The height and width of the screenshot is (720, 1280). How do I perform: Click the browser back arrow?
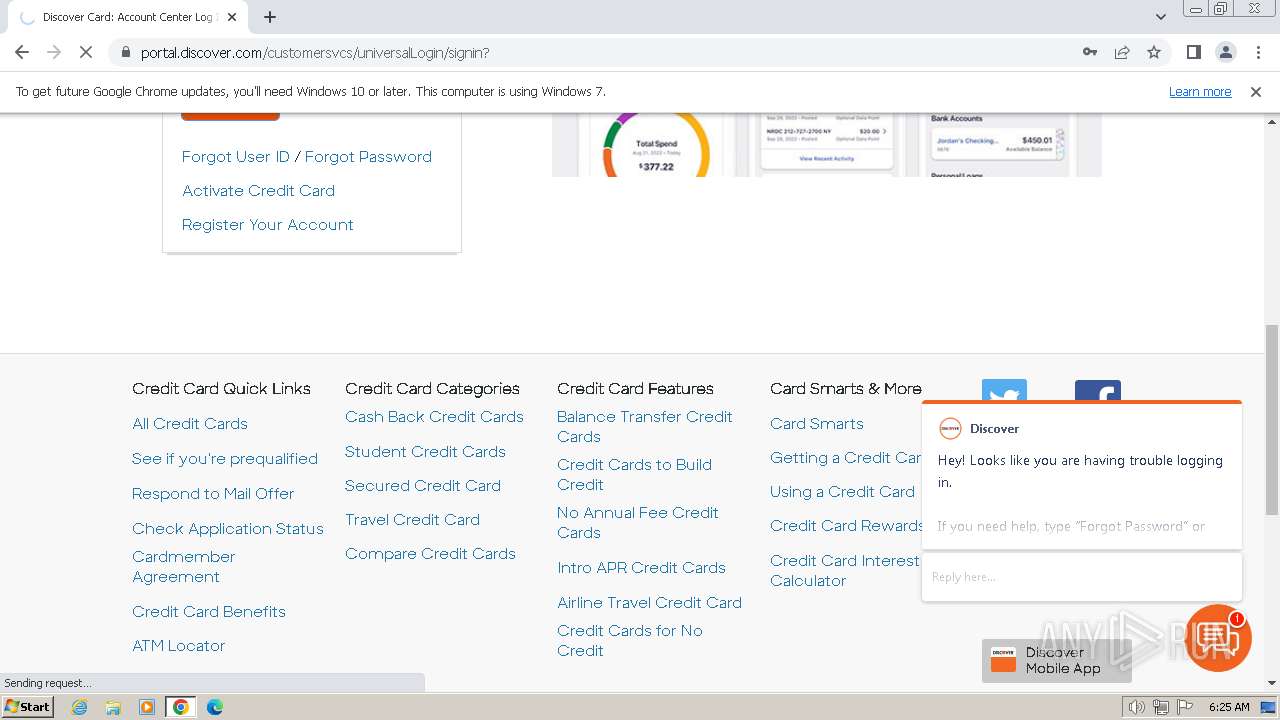pyautogui.click(x=22, y=52)
